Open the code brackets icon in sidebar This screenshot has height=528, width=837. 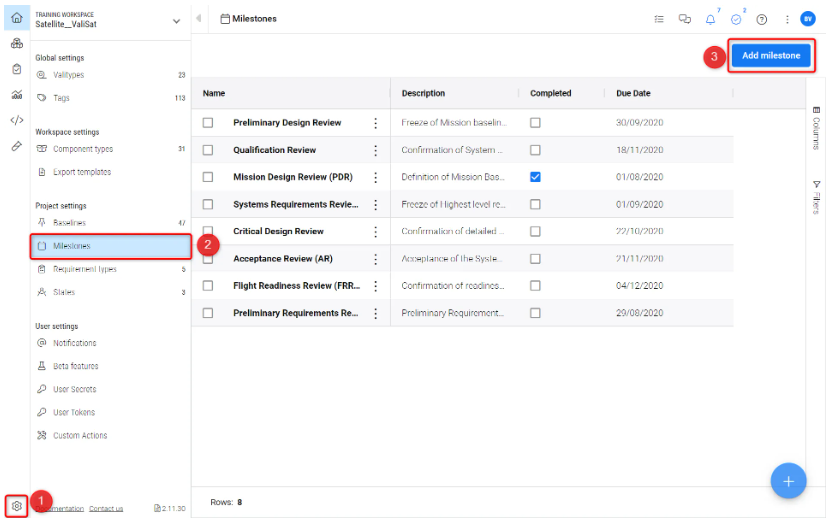click(x=16, y=120)
